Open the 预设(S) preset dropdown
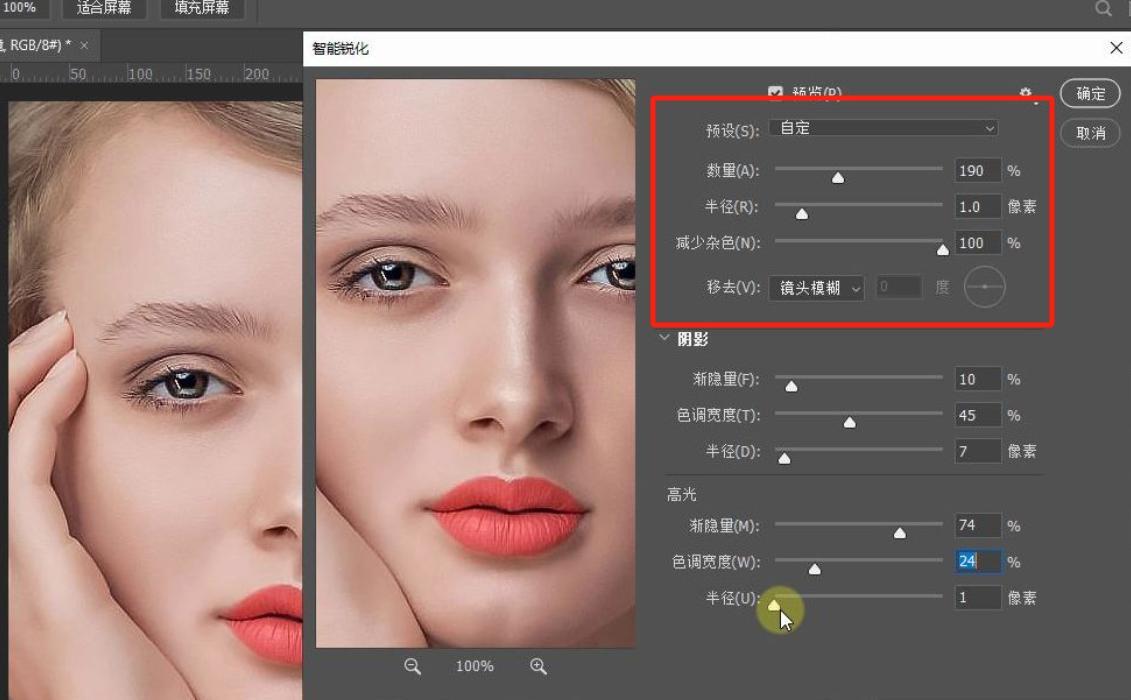Screen dimensions: 1131x700 click(x=884, y=128)
